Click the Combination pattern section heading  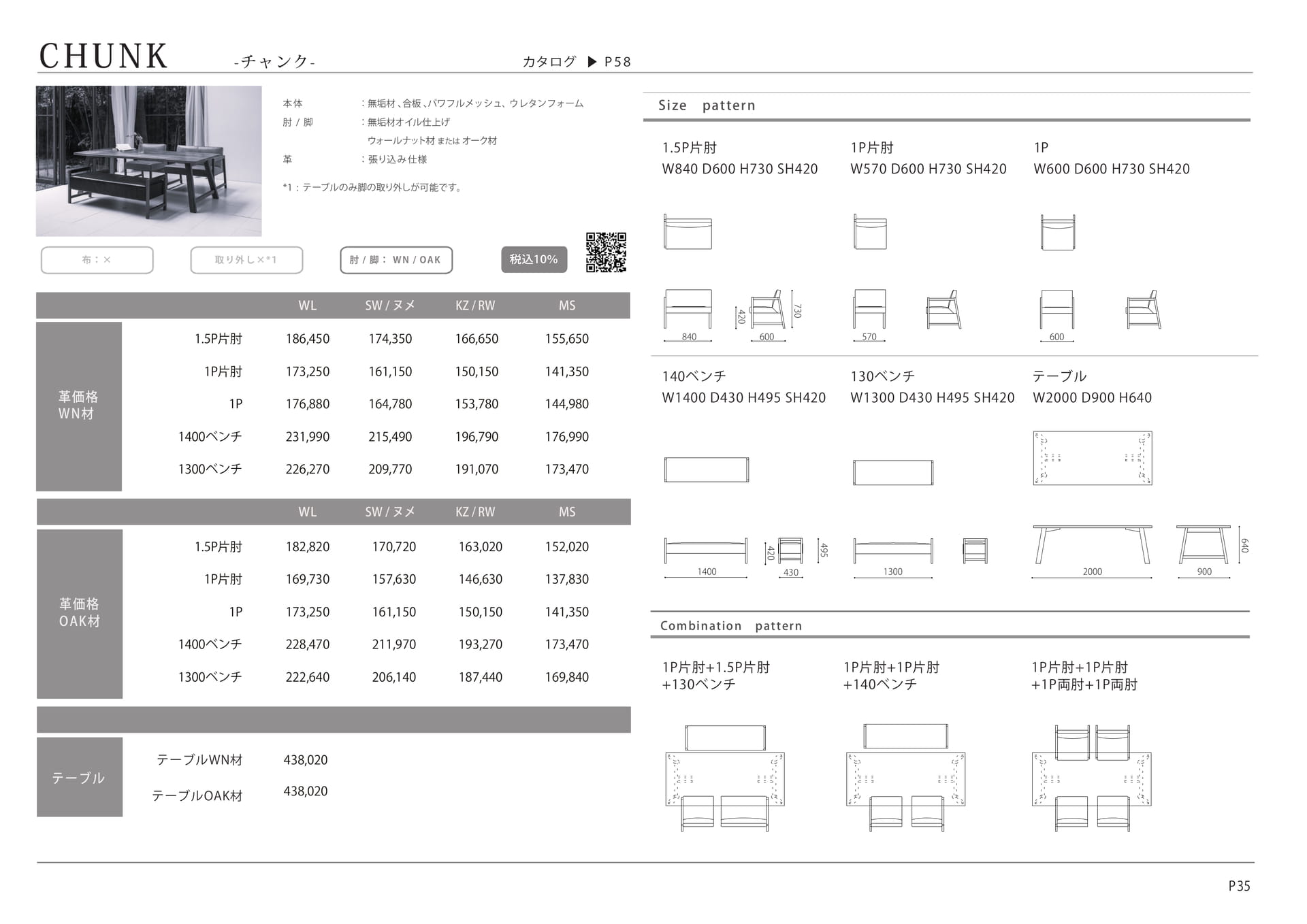[731, 626]
